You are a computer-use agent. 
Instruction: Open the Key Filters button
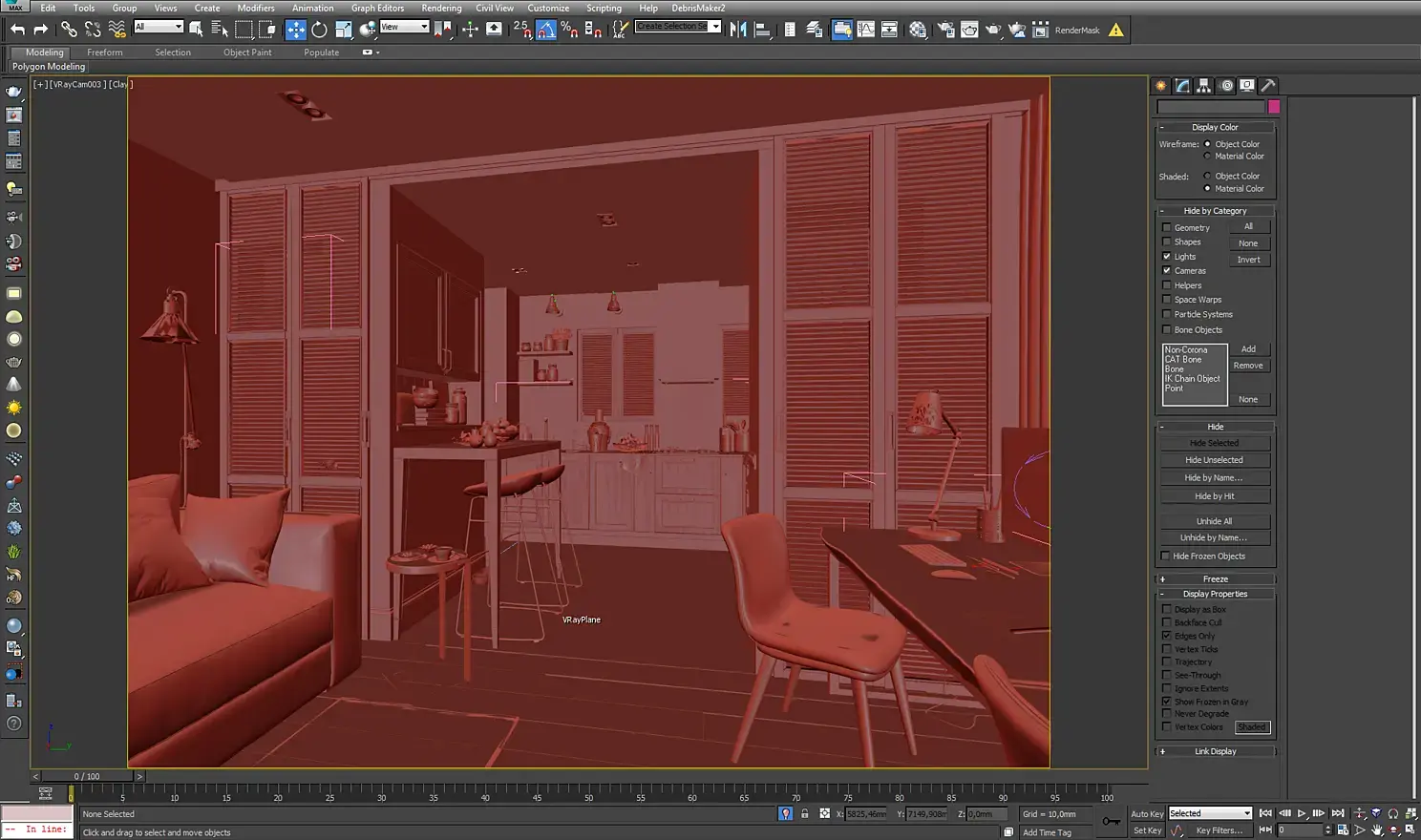click(x=1220, y=830)
